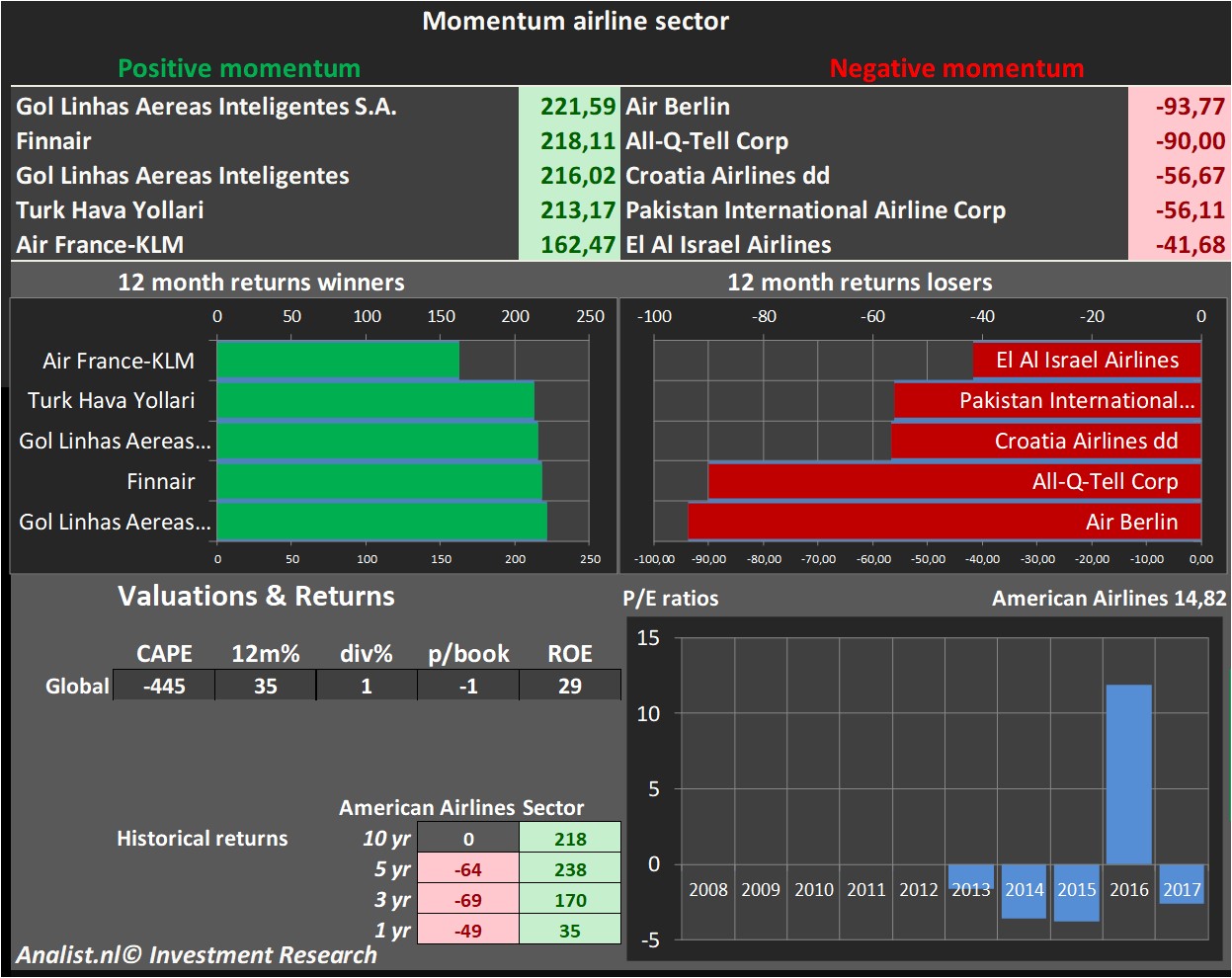This screenshot has height=978, width=1232.
Task: Click "El Al Israel Airlines" in the Negative momentum table
Action: coord(729,245)
